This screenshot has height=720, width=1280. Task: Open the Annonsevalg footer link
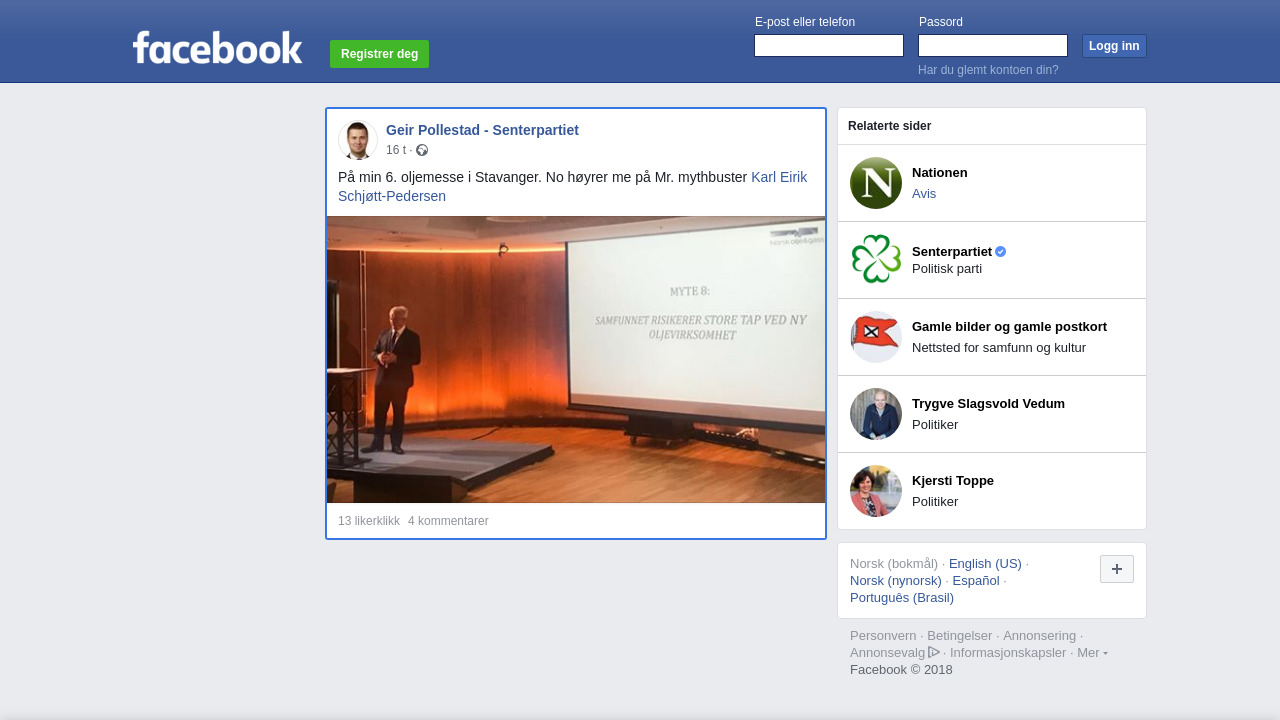[x=888, y=653]
